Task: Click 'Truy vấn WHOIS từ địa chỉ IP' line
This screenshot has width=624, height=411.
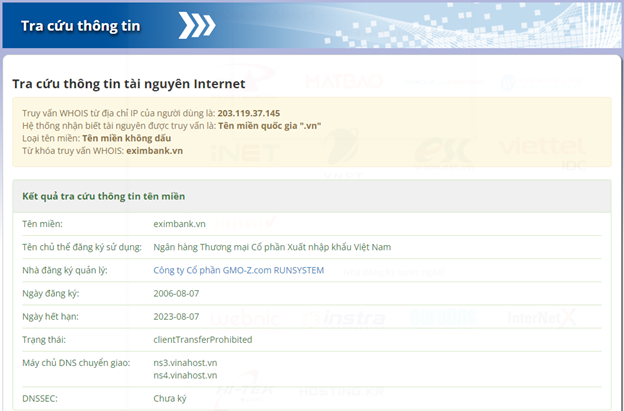Action: coord(151,113)
